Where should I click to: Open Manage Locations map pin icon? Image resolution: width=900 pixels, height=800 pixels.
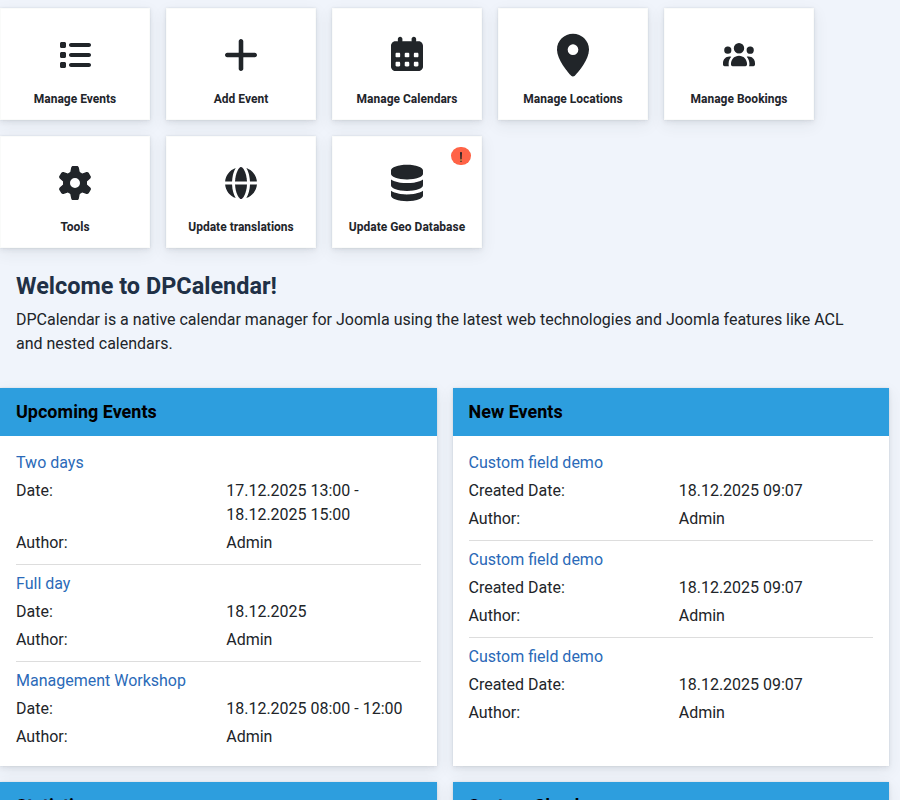pyautogui.click(x=573, y=55)
